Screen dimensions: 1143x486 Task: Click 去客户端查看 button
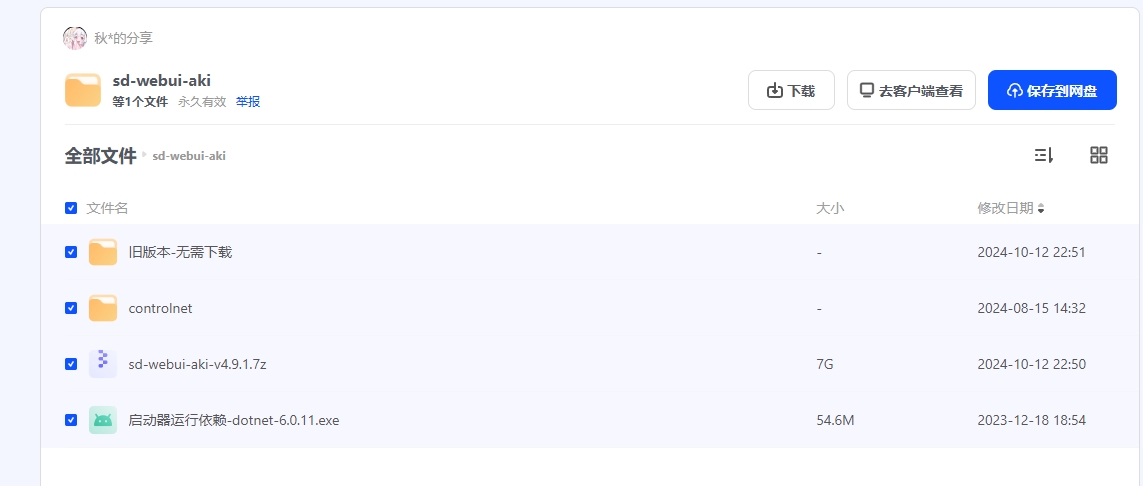(911, 90)
